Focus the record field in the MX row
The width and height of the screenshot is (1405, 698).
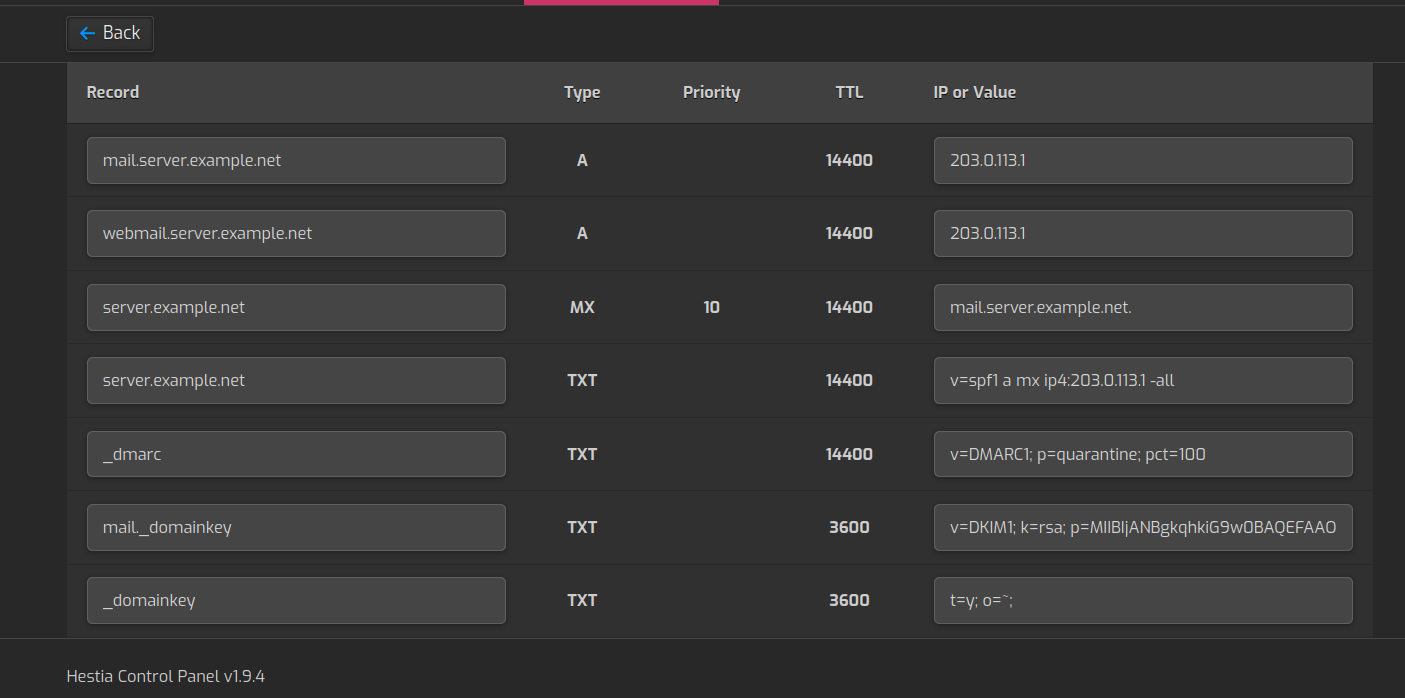(296, 307)
